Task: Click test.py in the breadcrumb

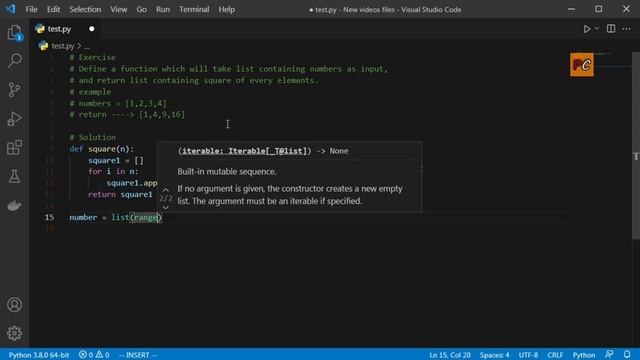Action: (x=62, y=46)
